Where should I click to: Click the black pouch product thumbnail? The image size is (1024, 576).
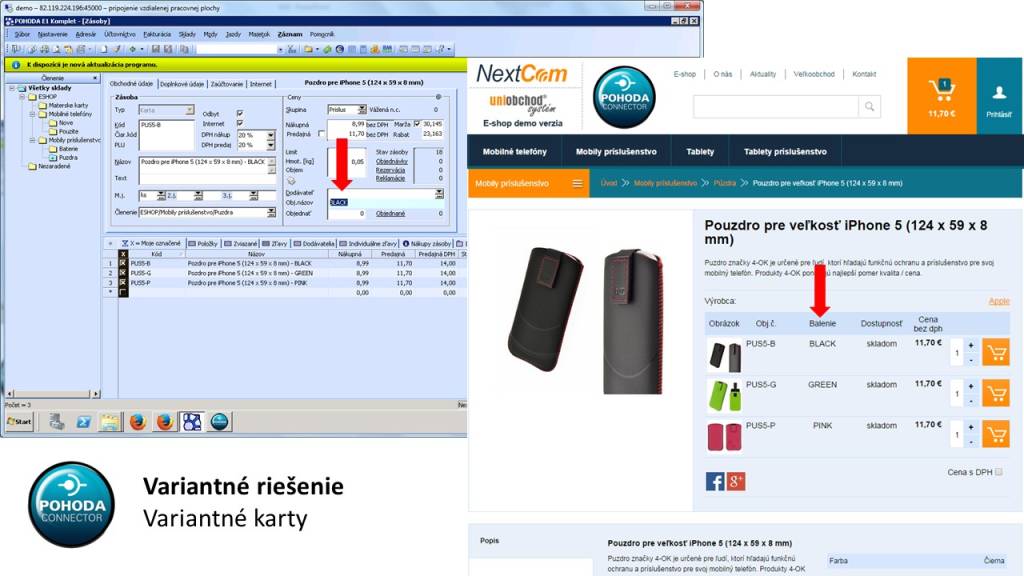click(x=724, y=357)
